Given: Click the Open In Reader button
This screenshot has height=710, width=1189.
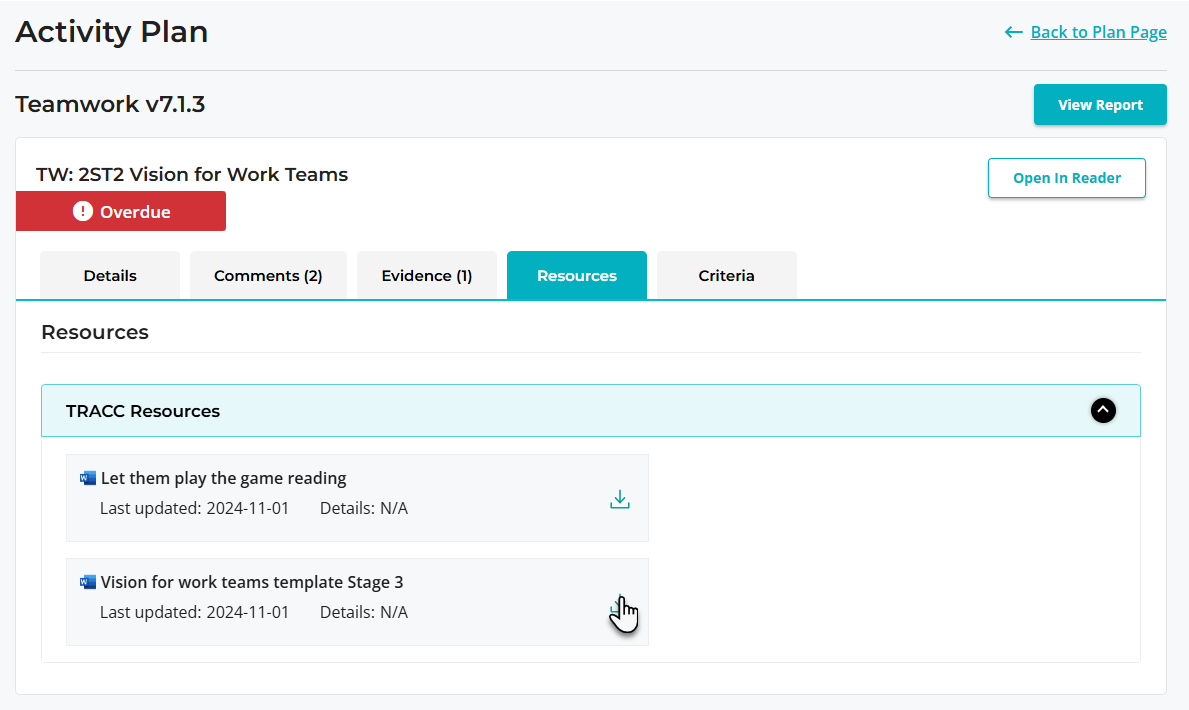Looking at the screenshot, I should tap(1067, 178).
